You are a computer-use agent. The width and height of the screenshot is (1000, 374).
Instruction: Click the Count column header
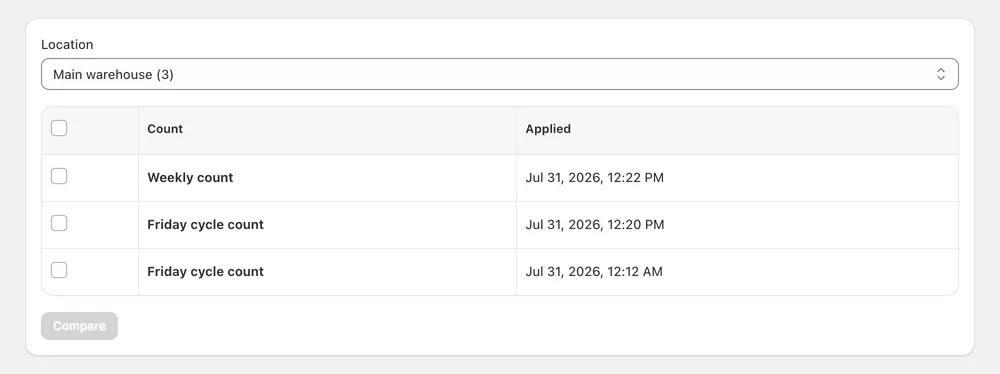pos(165,129)
